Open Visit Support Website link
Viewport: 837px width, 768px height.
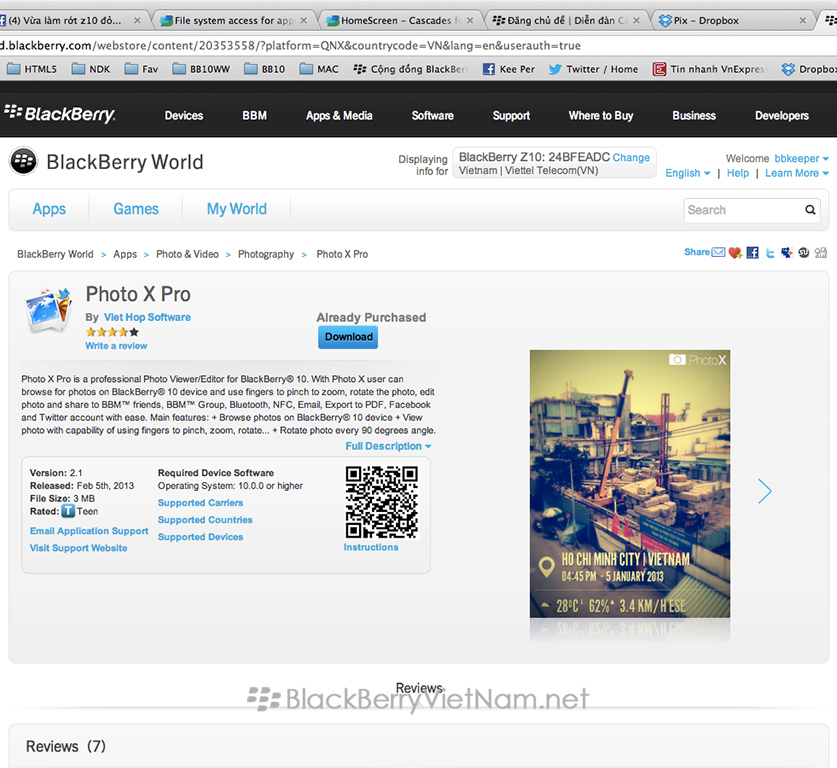pyautogui.click(x=78, y=548)
